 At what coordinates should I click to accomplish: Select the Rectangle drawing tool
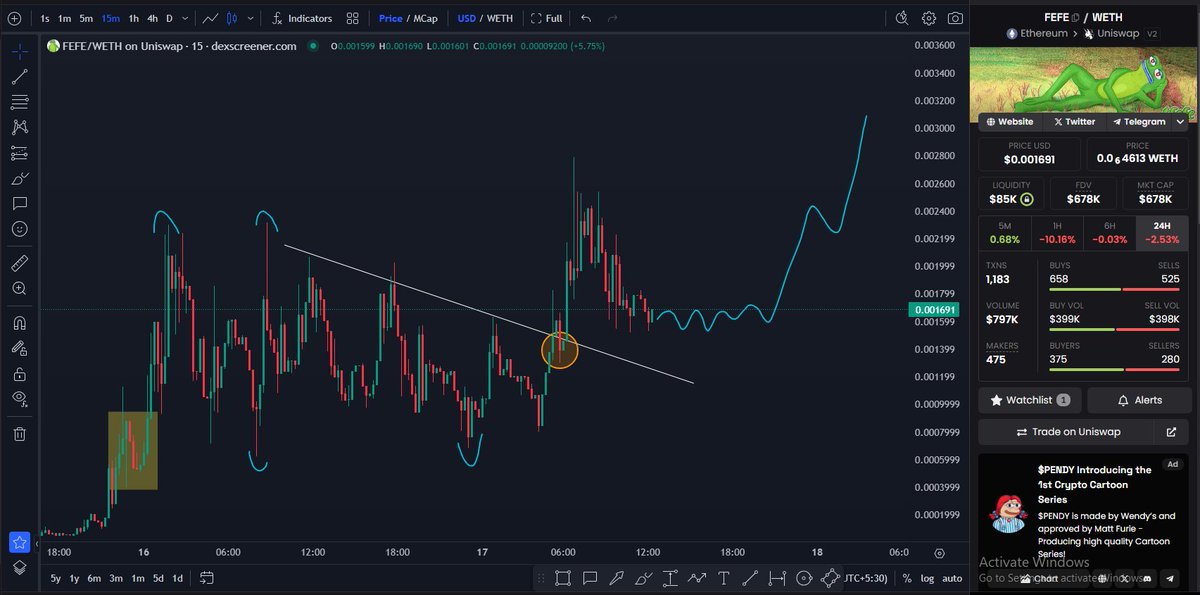coord(563,578)
